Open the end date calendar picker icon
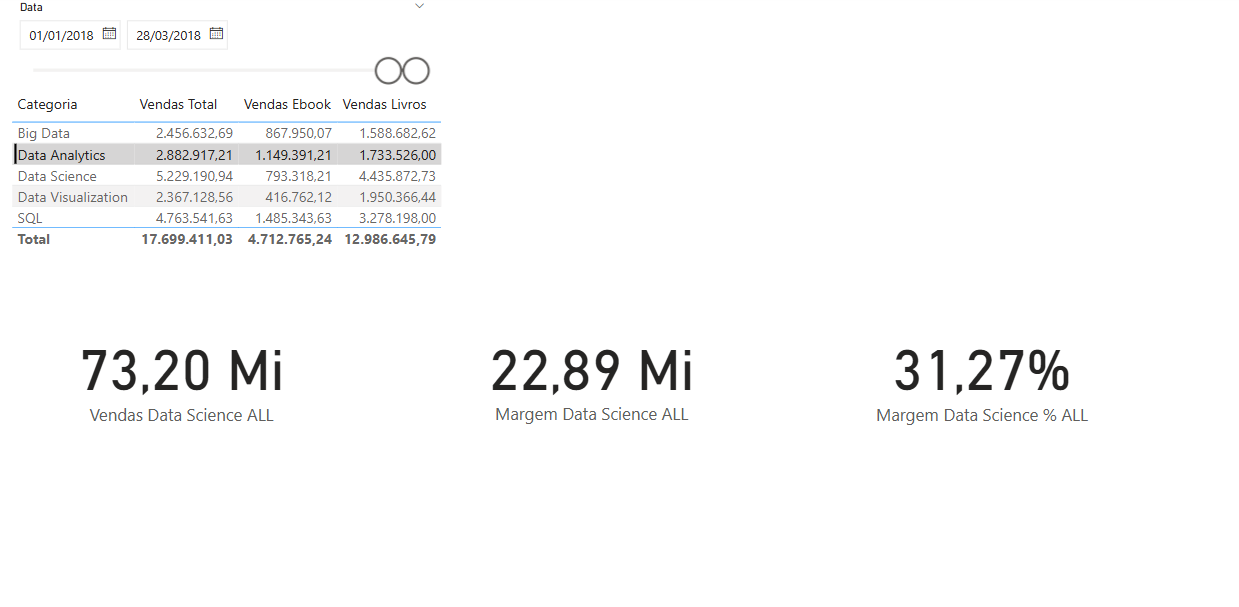 216,34
